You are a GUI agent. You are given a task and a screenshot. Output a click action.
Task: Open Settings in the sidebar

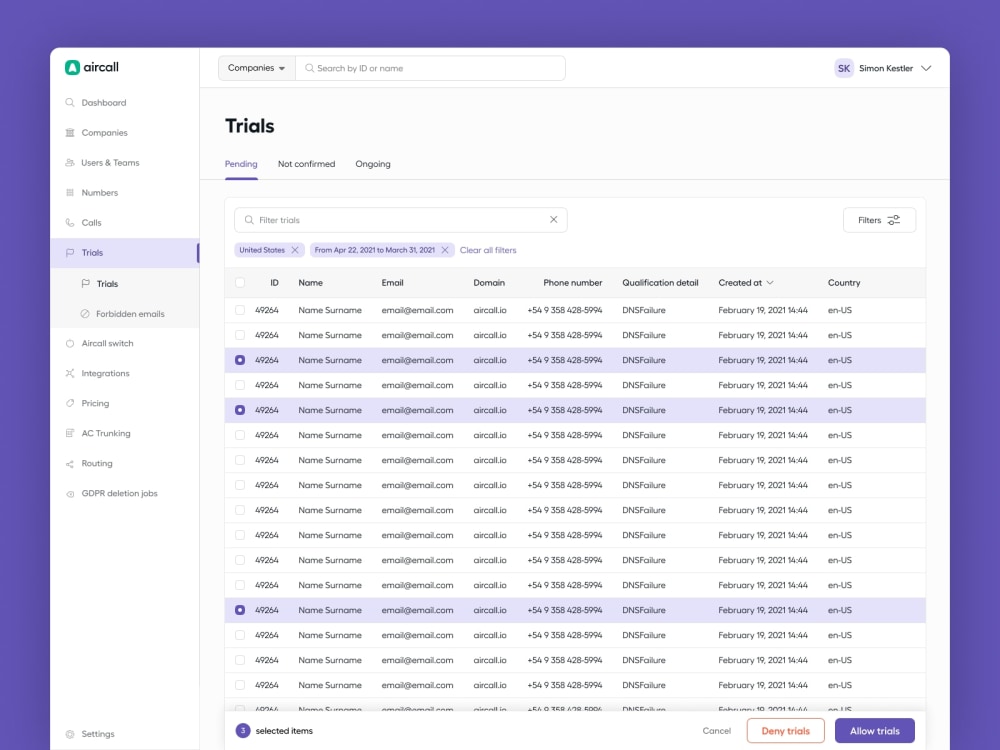tap(124, 734)
